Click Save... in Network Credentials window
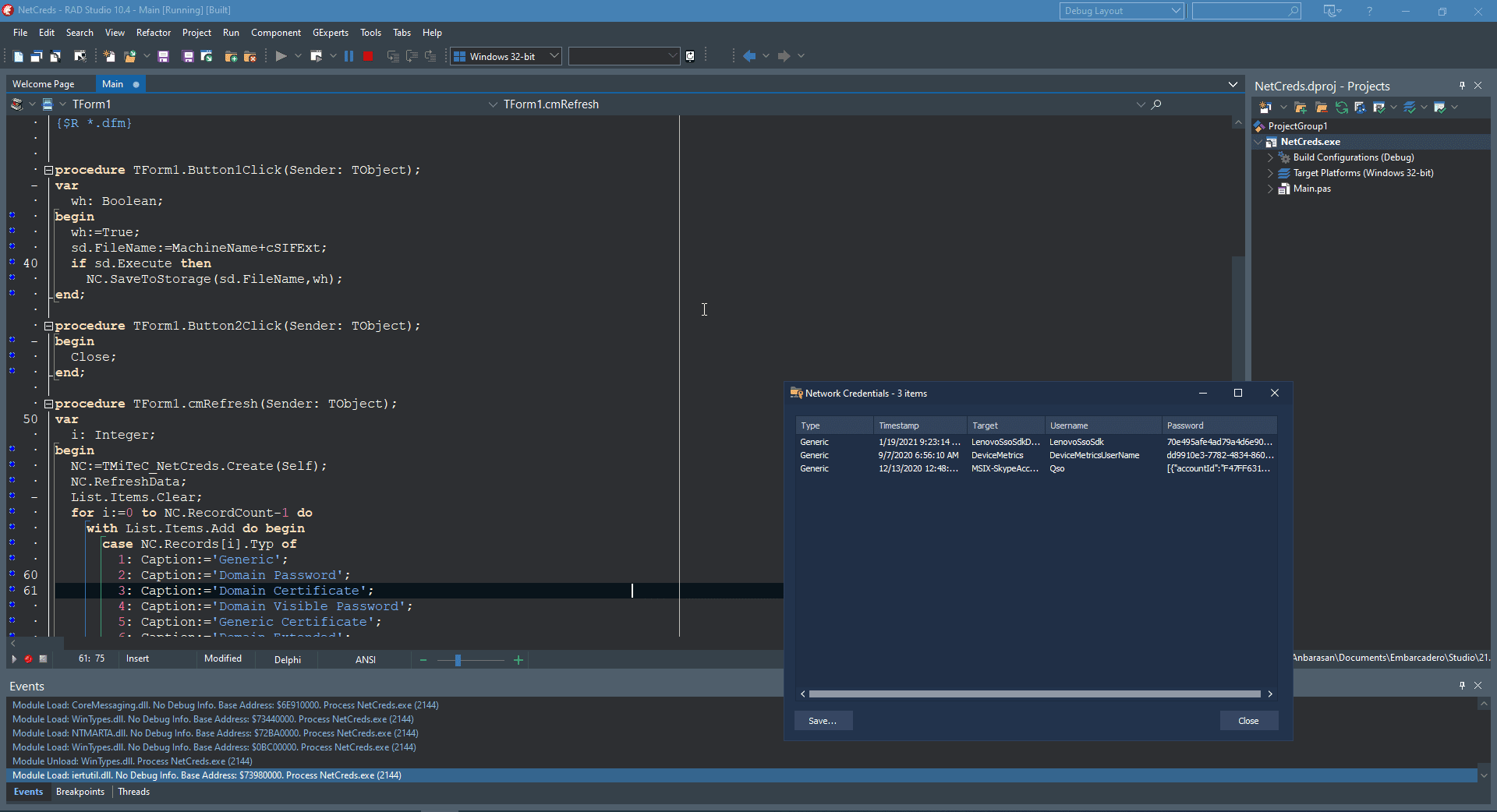1497x812 pixels. click(823, 721)
